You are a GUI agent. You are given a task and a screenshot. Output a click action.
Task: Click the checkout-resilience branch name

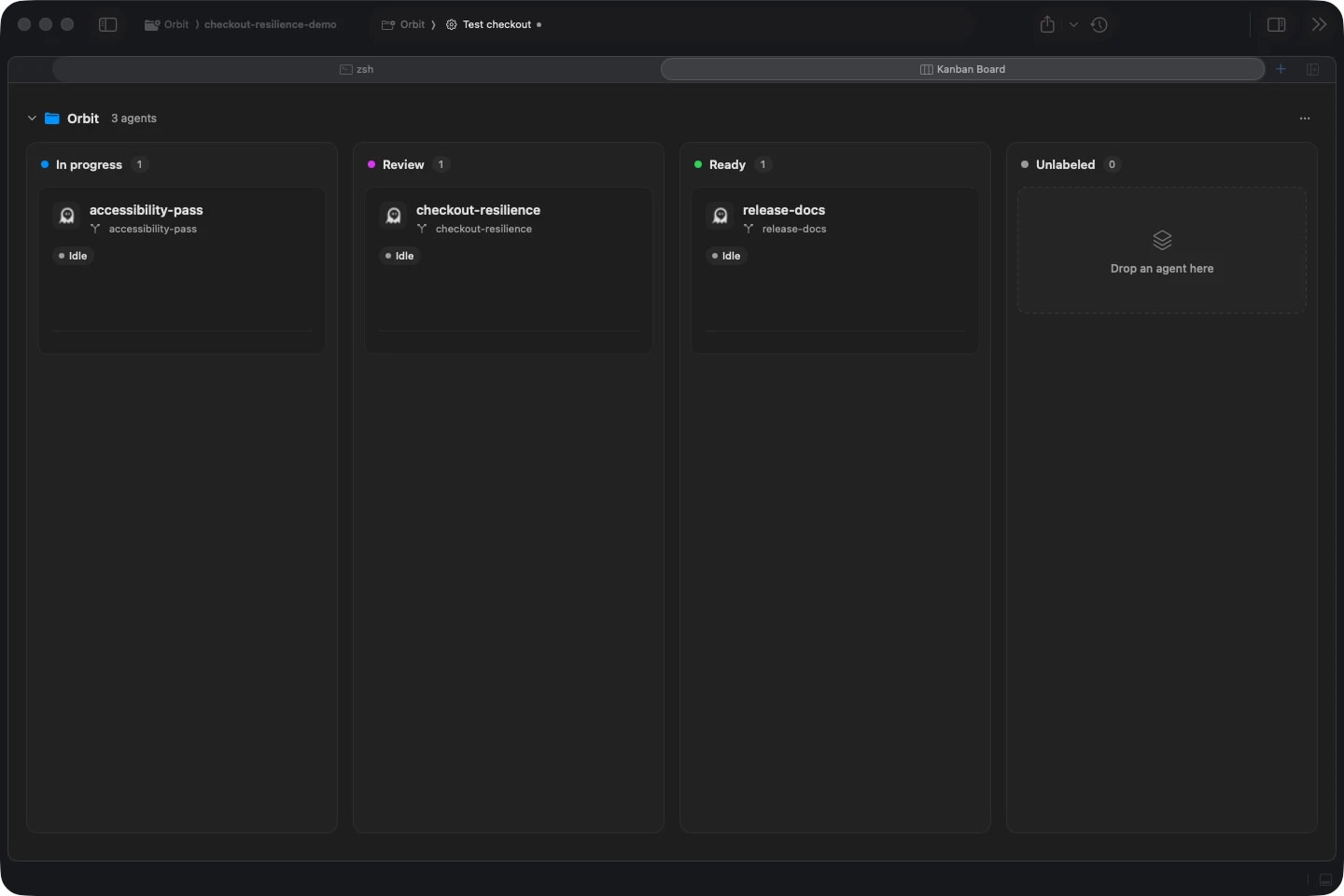pos(483,229)
